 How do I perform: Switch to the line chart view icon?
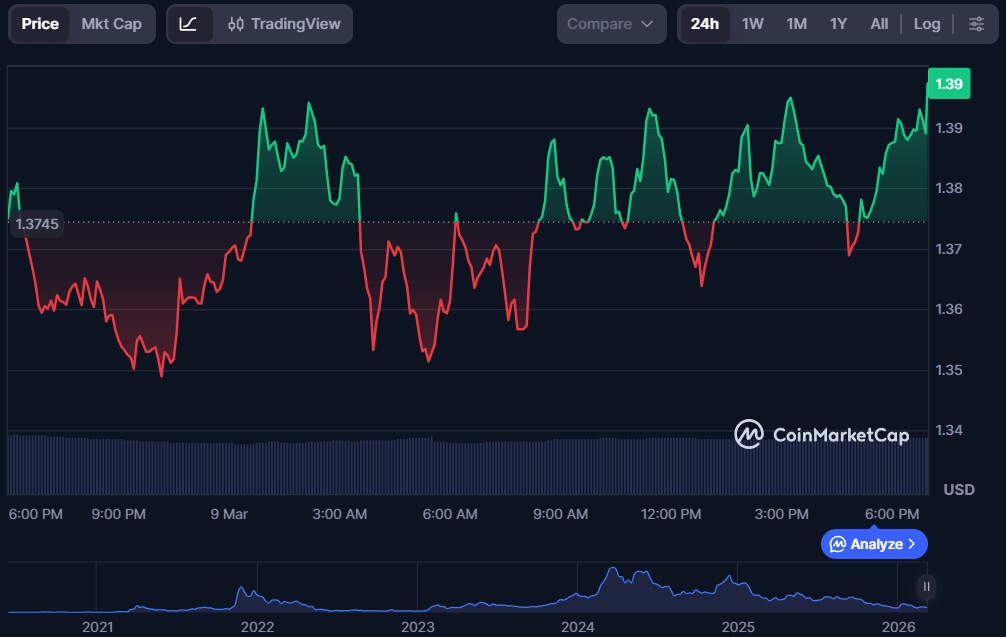(188, 24)
